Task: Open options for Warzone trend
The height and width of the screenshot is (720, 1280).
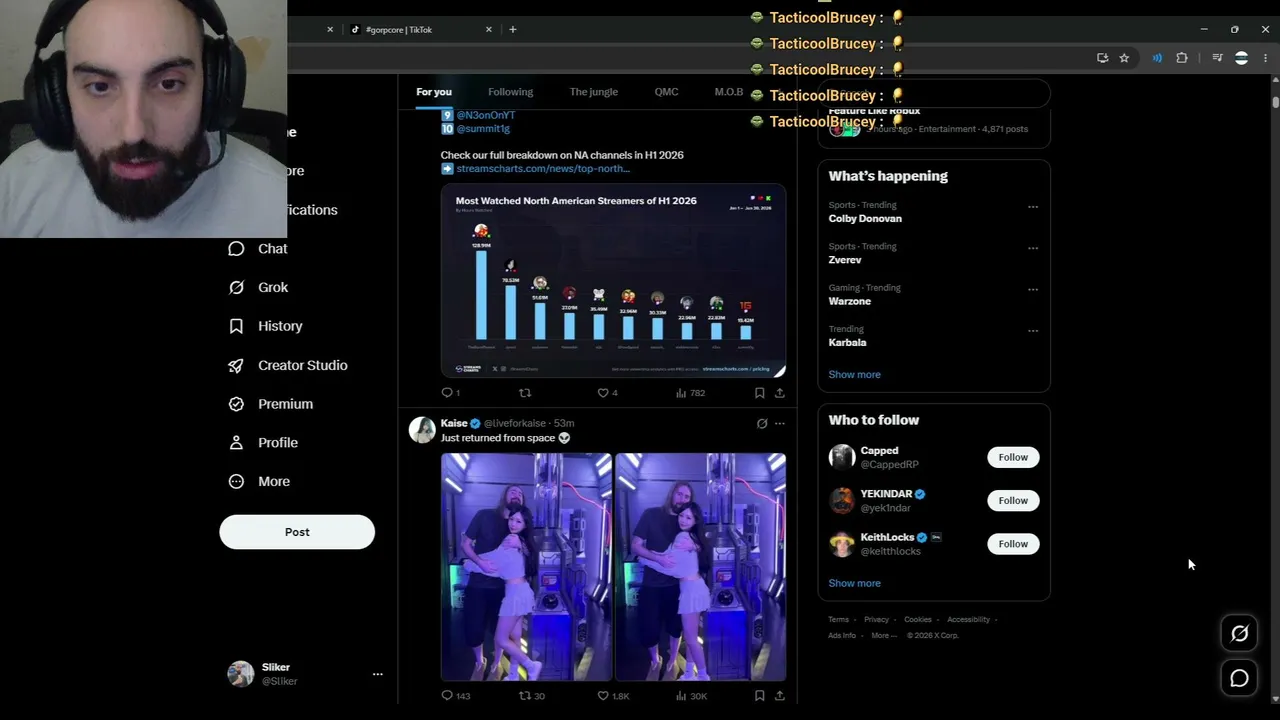Action: point(1033,290)
